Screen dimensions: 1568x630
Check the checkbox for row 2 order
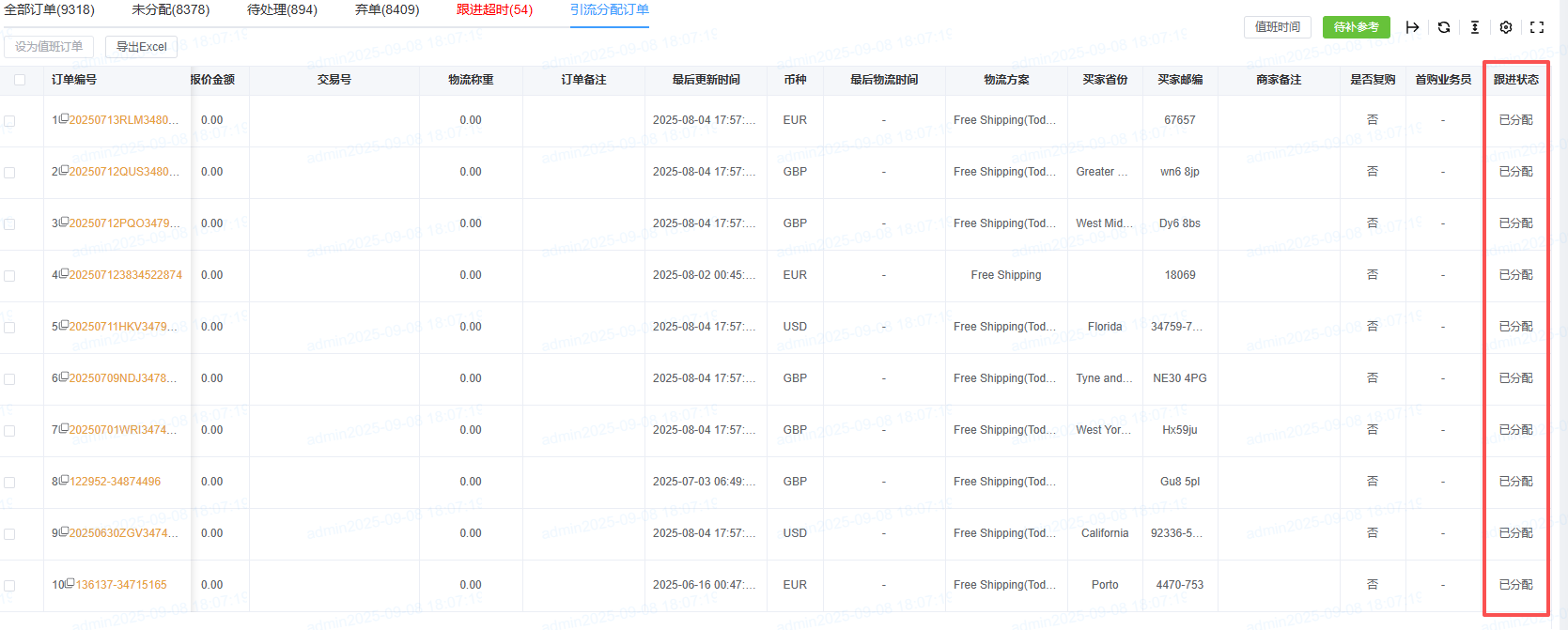pyautogui.click(x=9, y=173)
